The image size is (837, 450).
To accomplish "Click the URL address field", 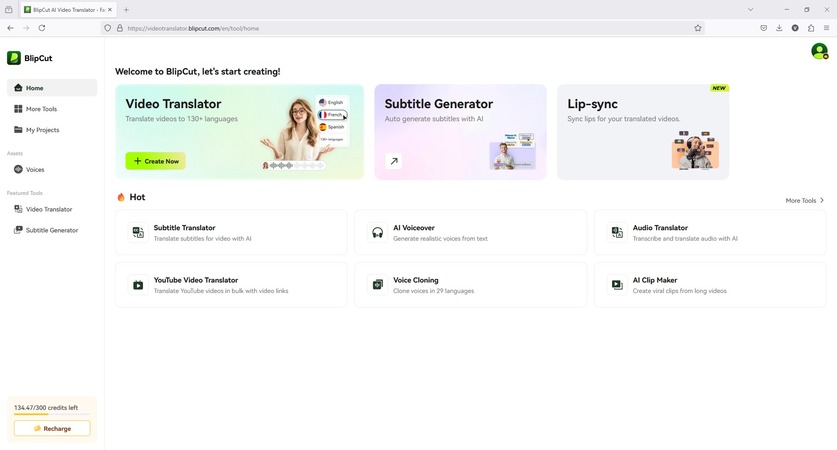I will pyautogui.click(x=403, y=28).
